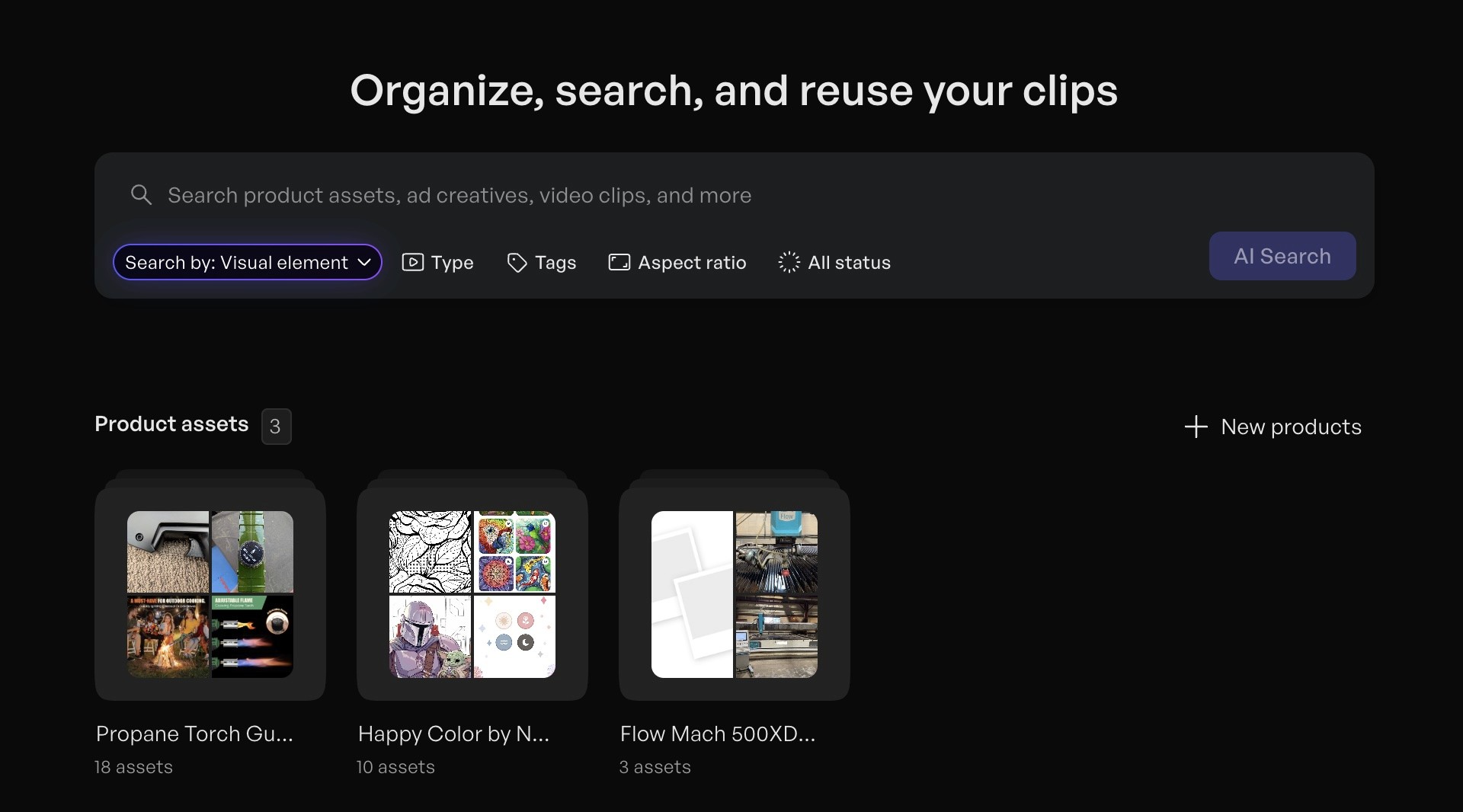
Task: Toggle the Type filter
Action: [437, 263]
